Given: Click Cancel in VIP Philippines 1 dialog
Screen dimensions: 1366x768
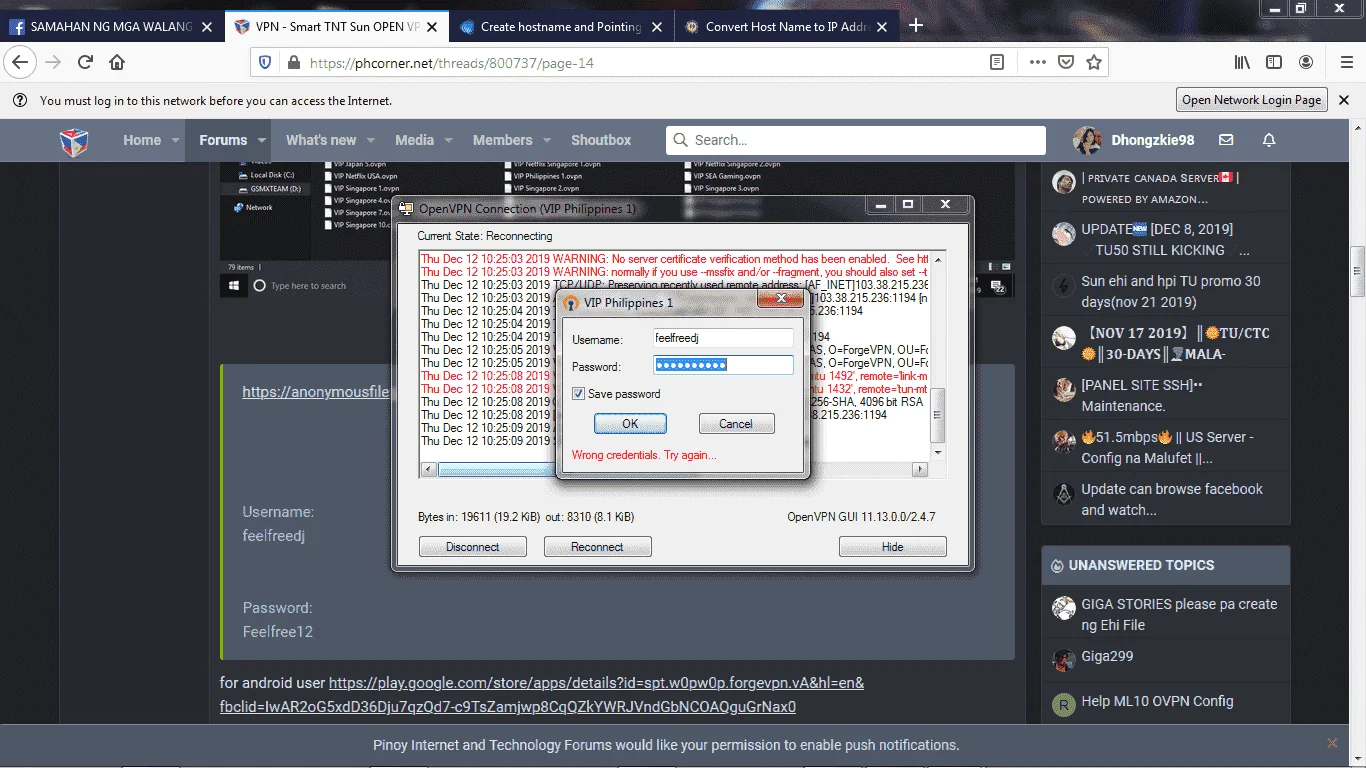Looking at the screenshot, I should click(x=736, y=424).
